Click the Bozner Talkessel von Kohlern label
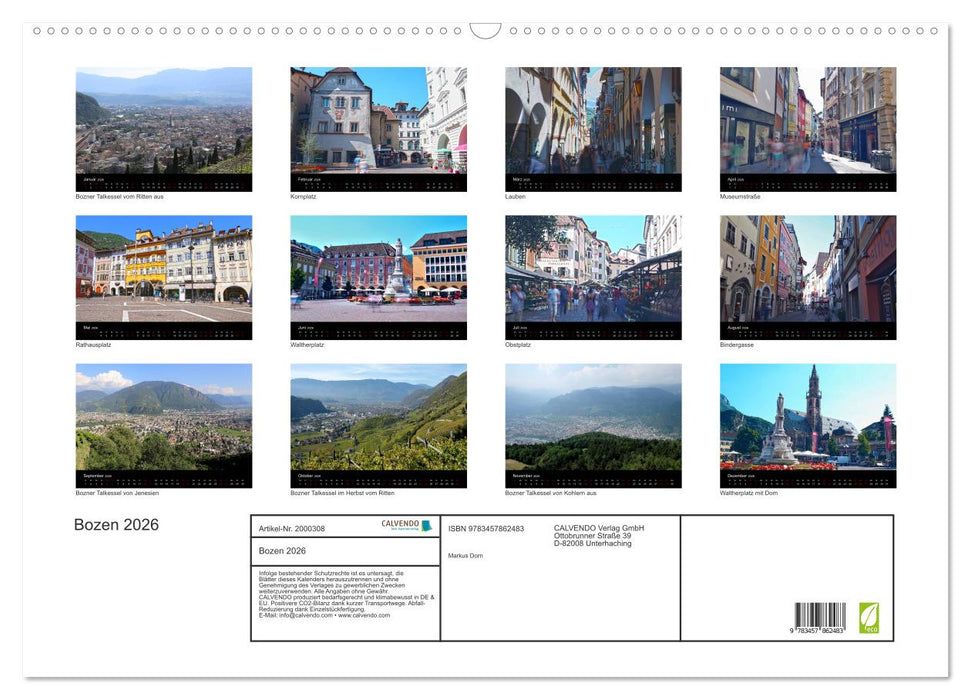 pos(551,492)
